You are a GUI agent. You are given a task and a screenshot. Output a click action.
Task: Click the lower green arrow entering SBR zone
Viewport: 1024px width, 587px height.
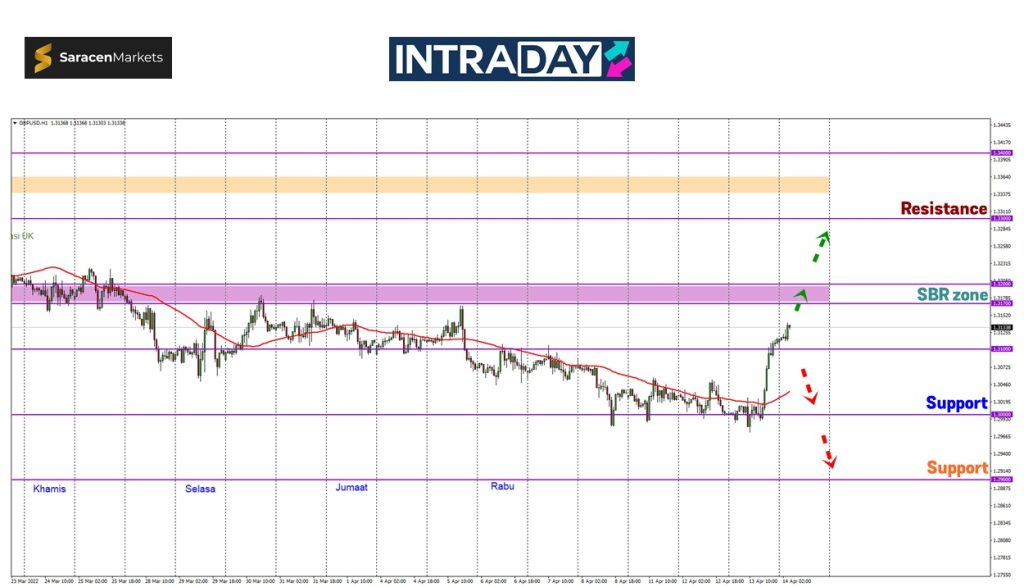coord(800,297)
